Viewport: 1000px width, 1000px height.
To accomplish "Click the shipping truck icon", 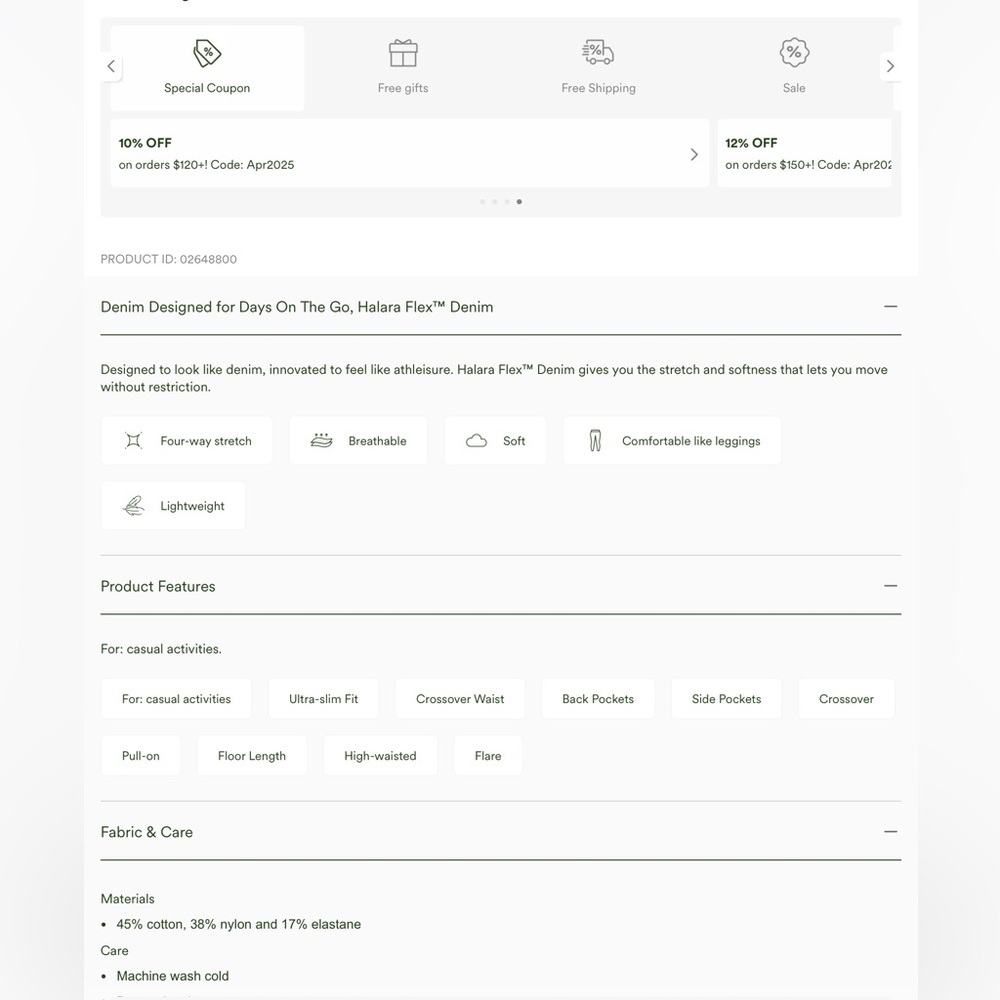I will (598, 53).
